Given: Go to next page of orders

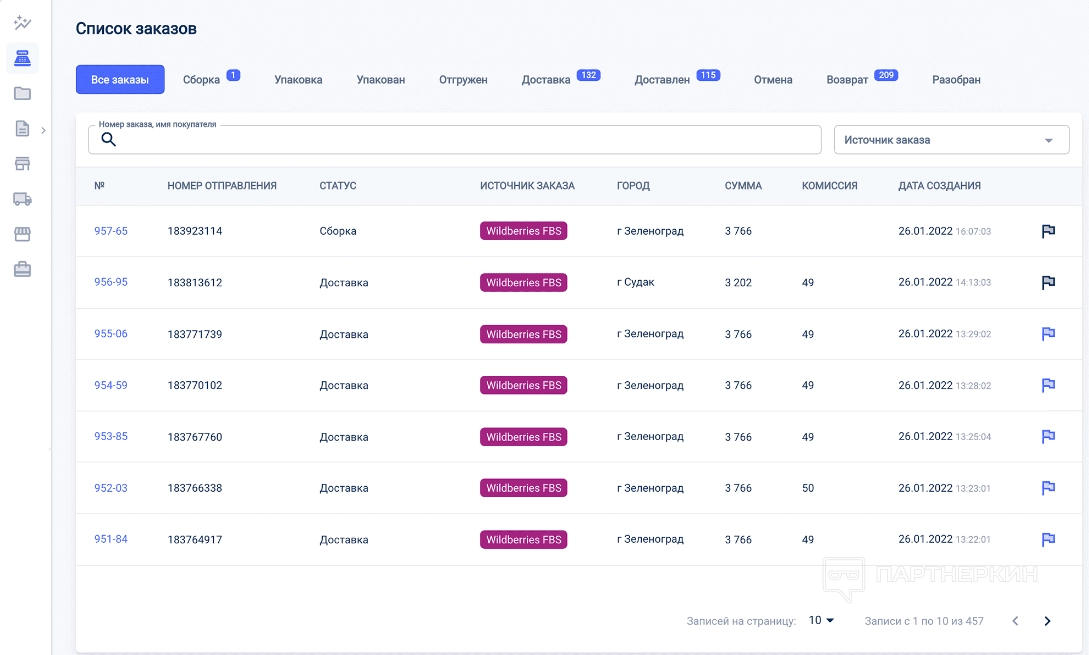Looking at the screenshot, I should [1047, 621].
